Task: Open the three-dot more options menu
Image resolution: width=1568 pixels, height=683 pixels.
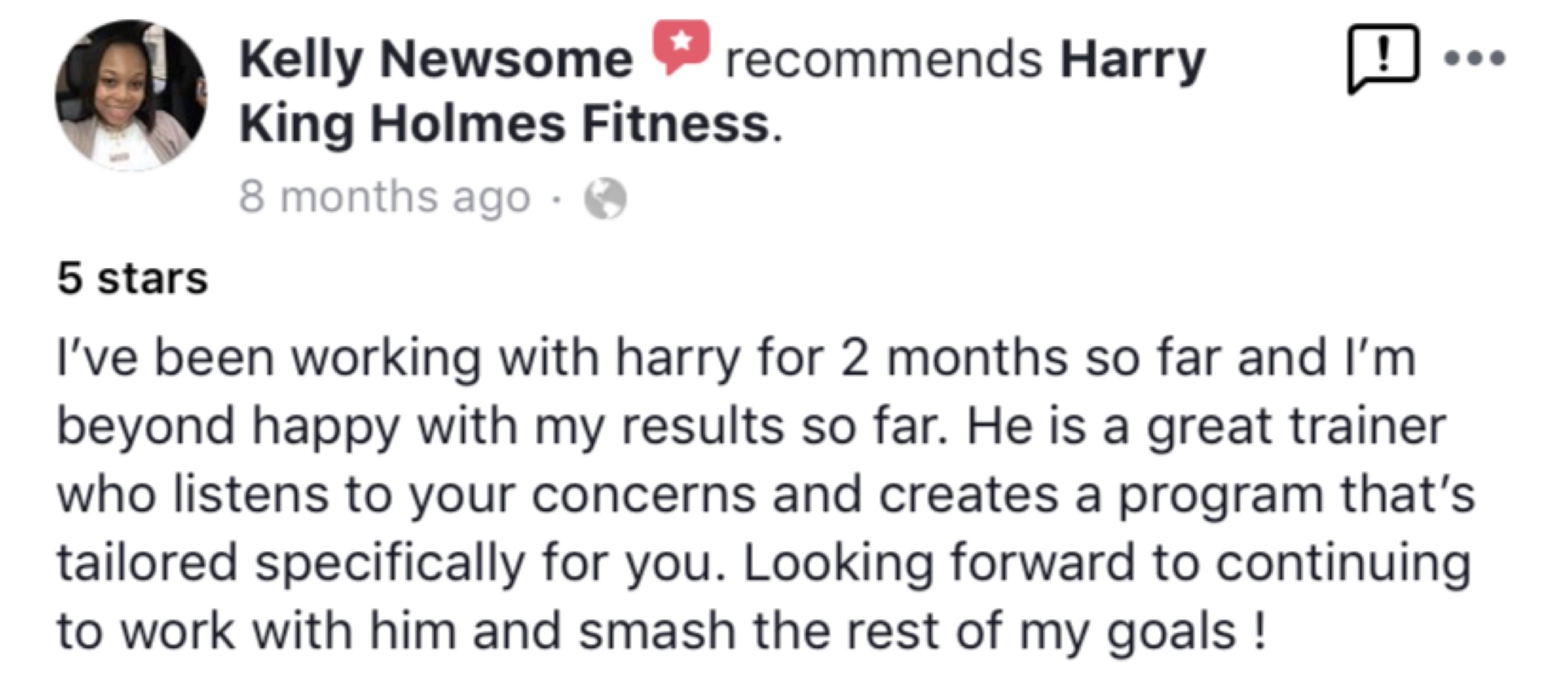Action: 1475,59
